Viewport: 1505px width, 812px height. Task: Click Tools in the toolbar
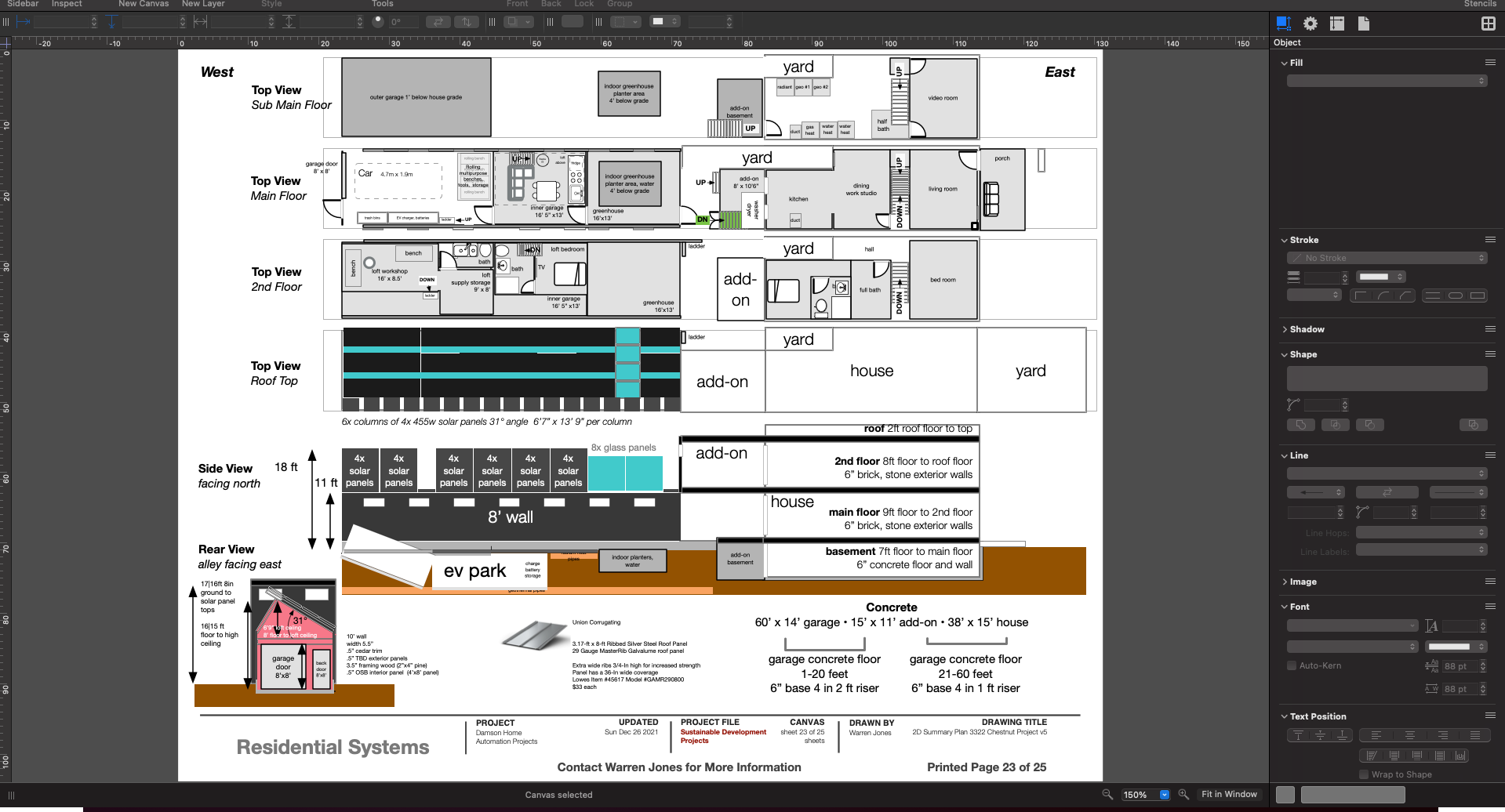click(382, 4)
